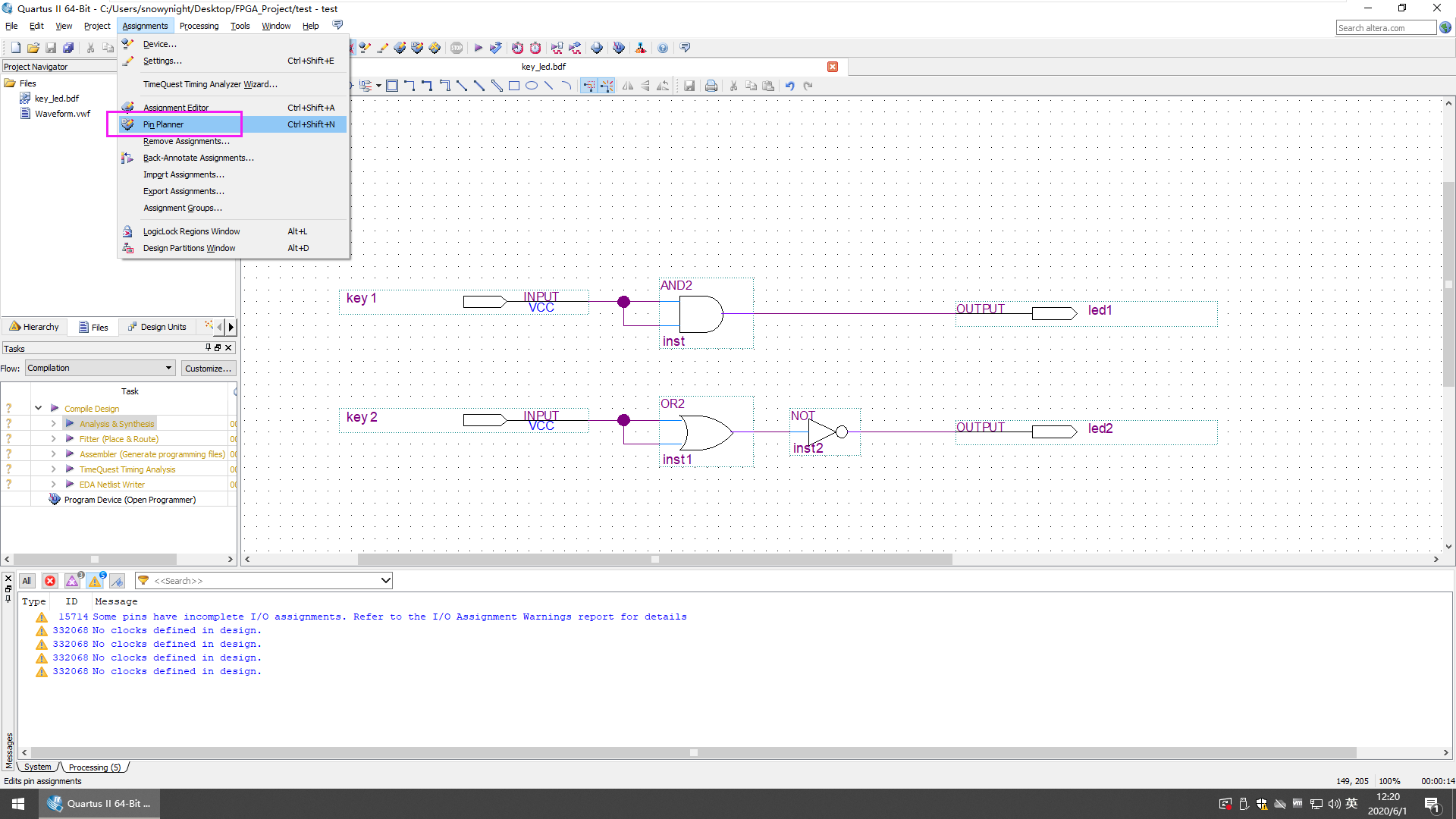The image size is (1456, 819).
Task: Expand the Compile Design task tree
Action: (37, 408)
